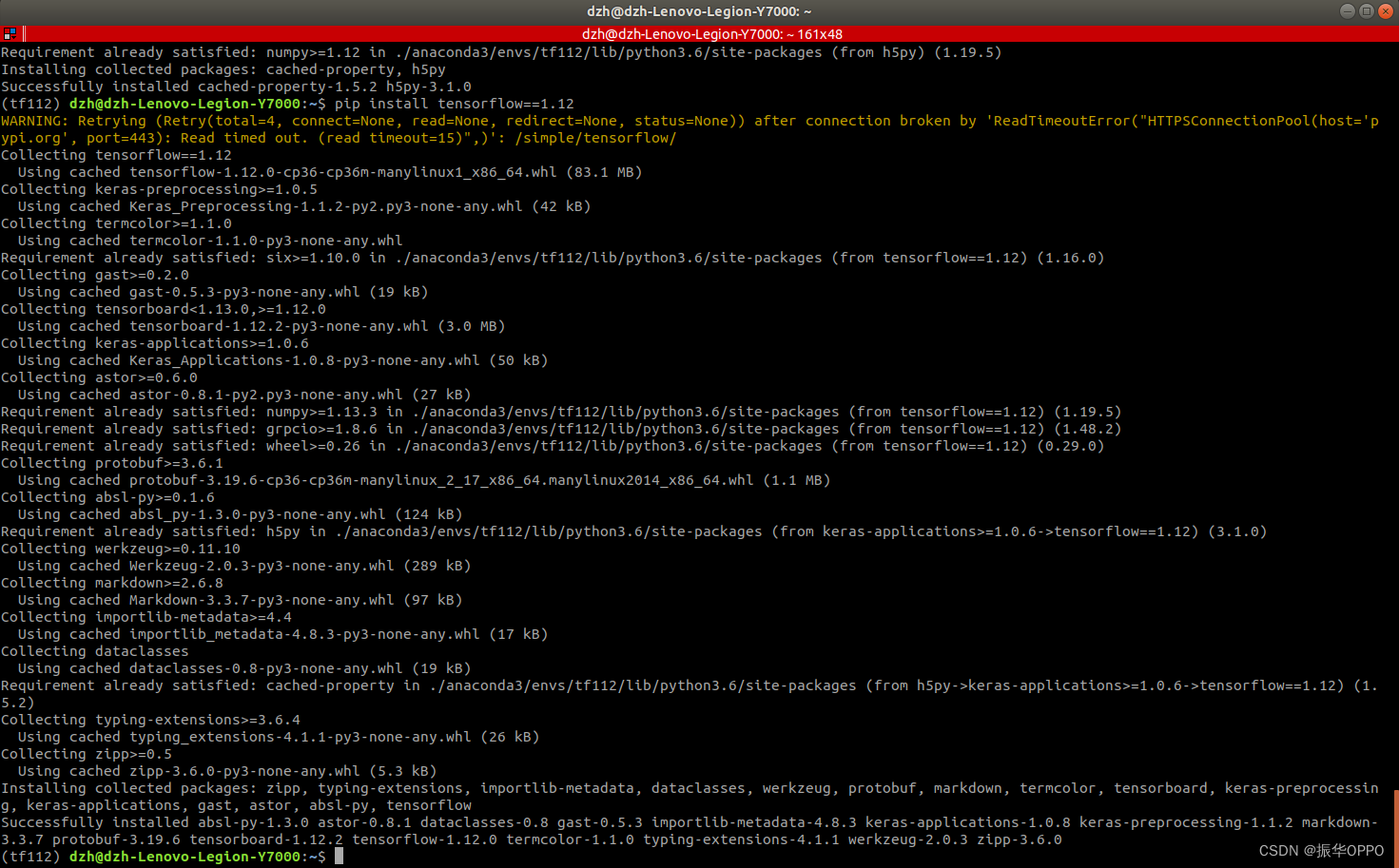
Task: Minimize the terminal window
Action: [x=1347, y=11]
